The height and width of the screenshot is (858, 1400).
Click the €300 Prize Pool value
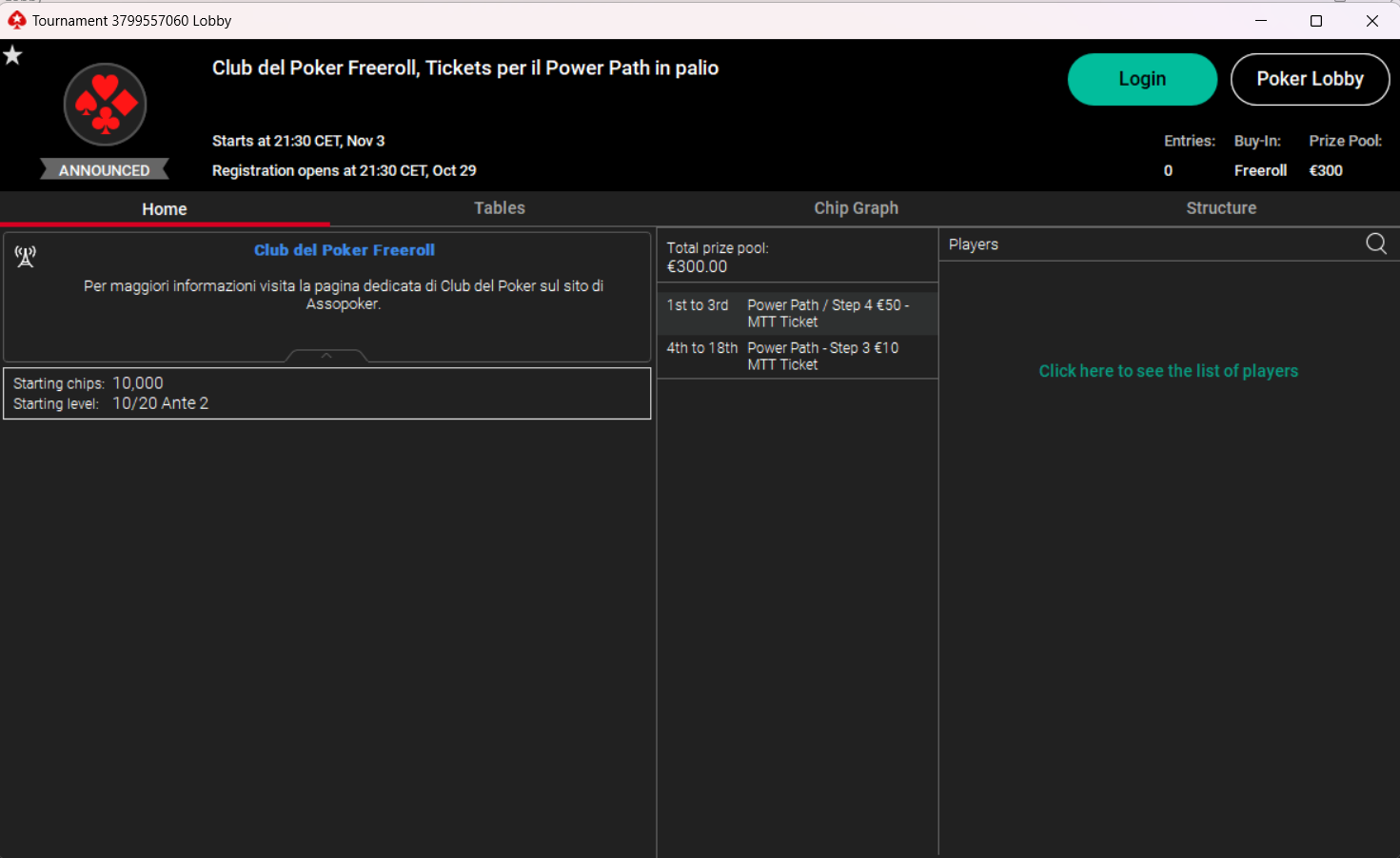(1326, 170)
